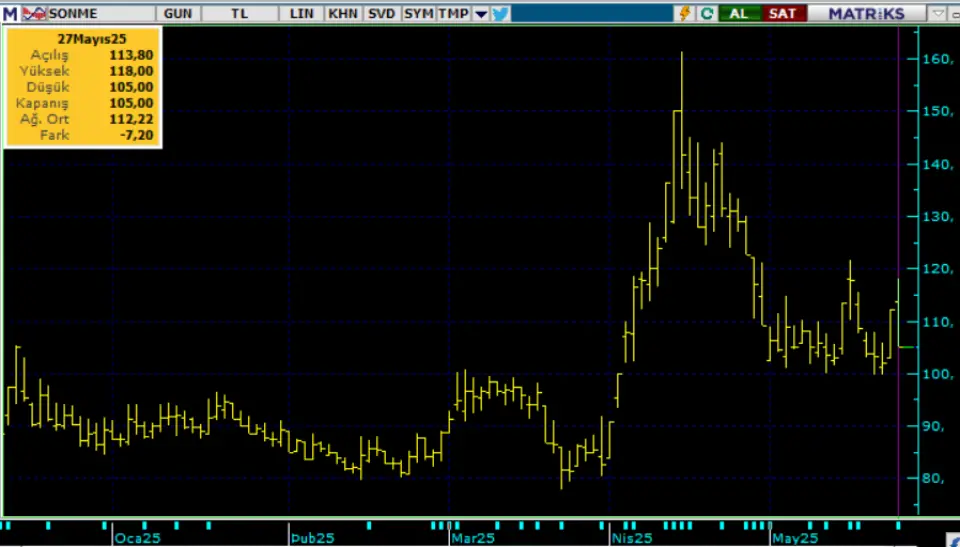The height and width of the screenshot is (547, 960).
Task: Click the green last-price bar at 105
Action: tap(906, 347)
